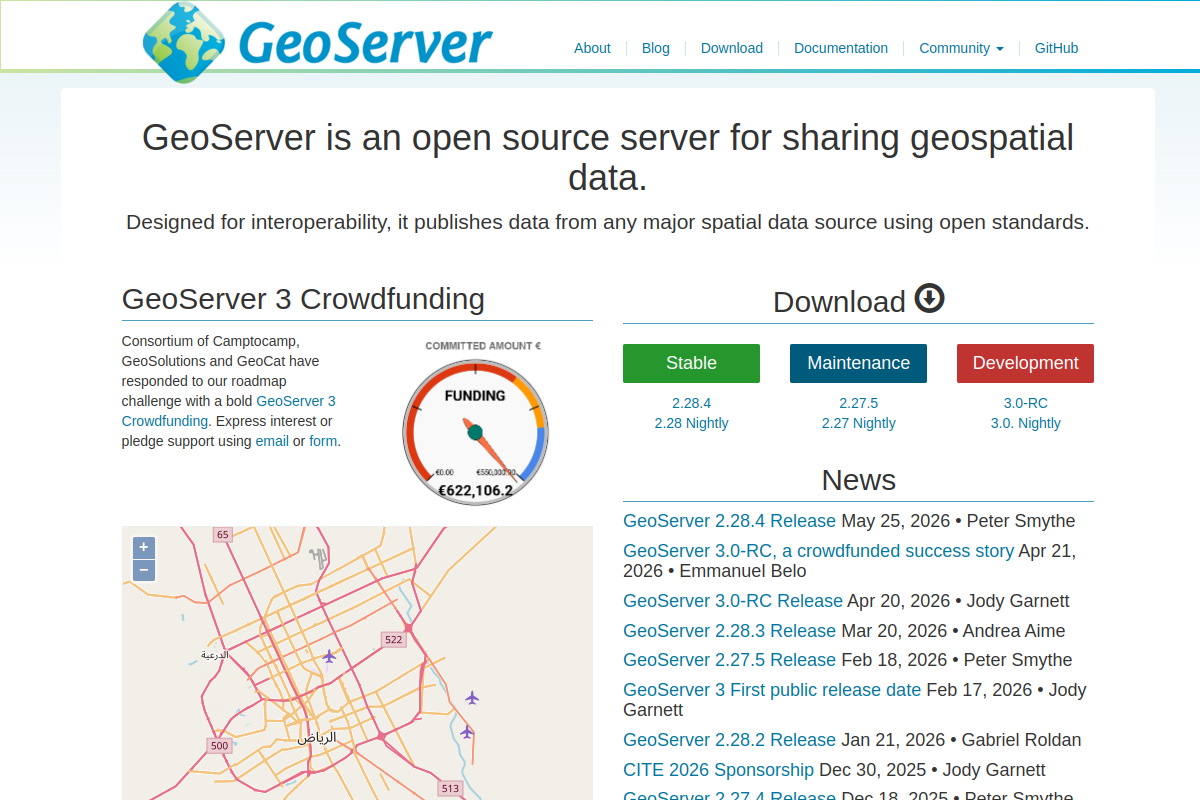Expand the Community dropdown menu
Viewport: 1200px width, 800px height.
[x=961, y=48]
